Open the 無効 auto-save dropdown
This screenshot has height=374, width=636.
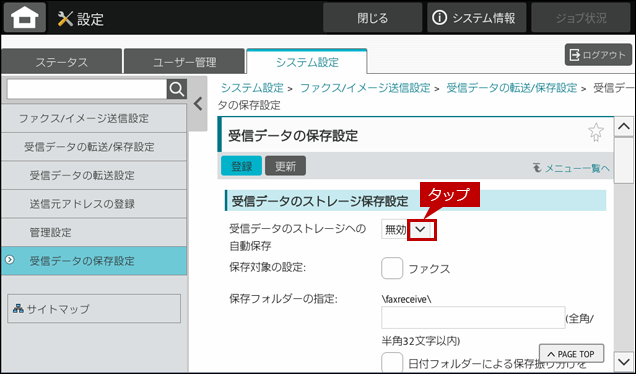point(409,230)
